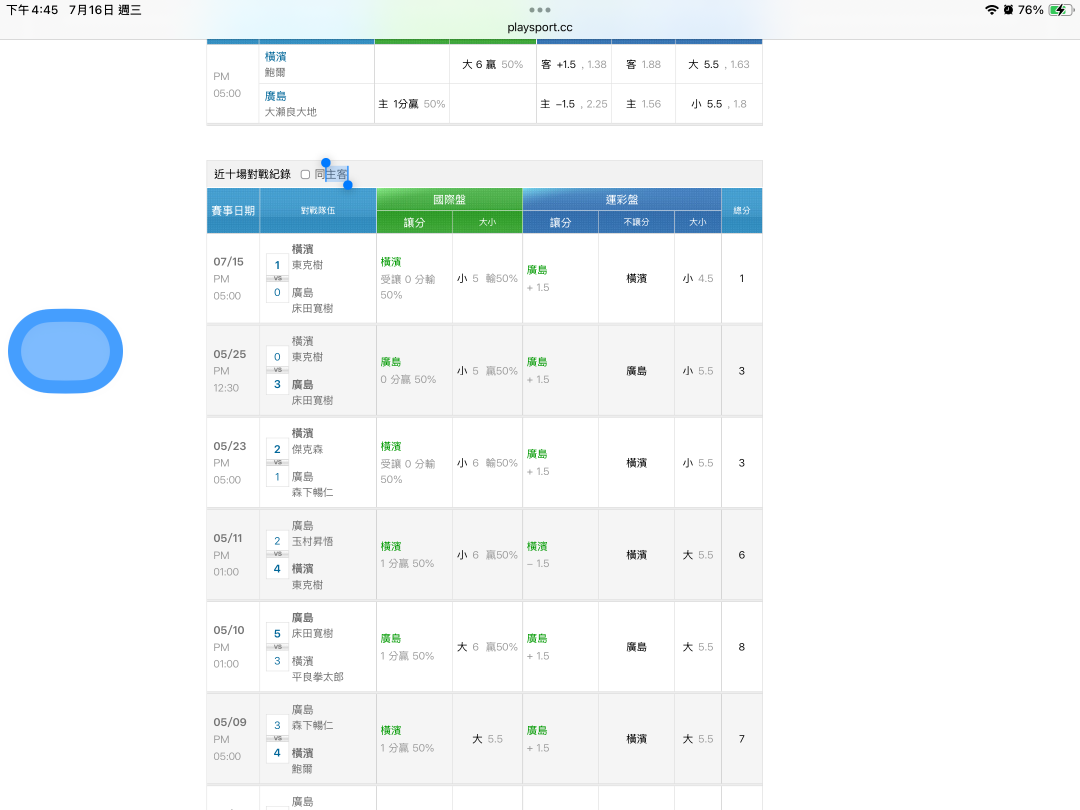Click total score 6 in 05/11 row
The height and width of the screenshot is (810, 1080).
(742, 554)
